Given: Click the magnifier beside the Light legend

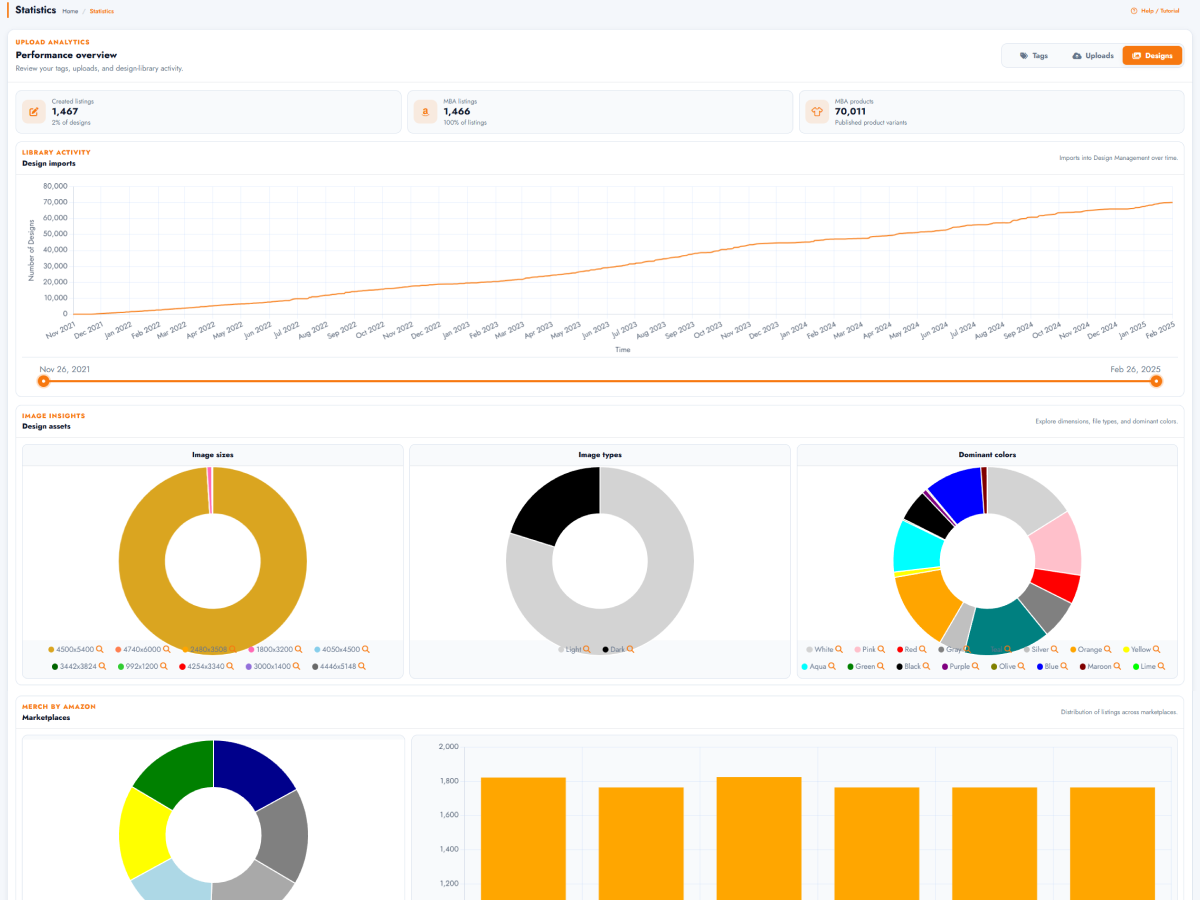Looking at the screenshot, I should coord(587,650).
